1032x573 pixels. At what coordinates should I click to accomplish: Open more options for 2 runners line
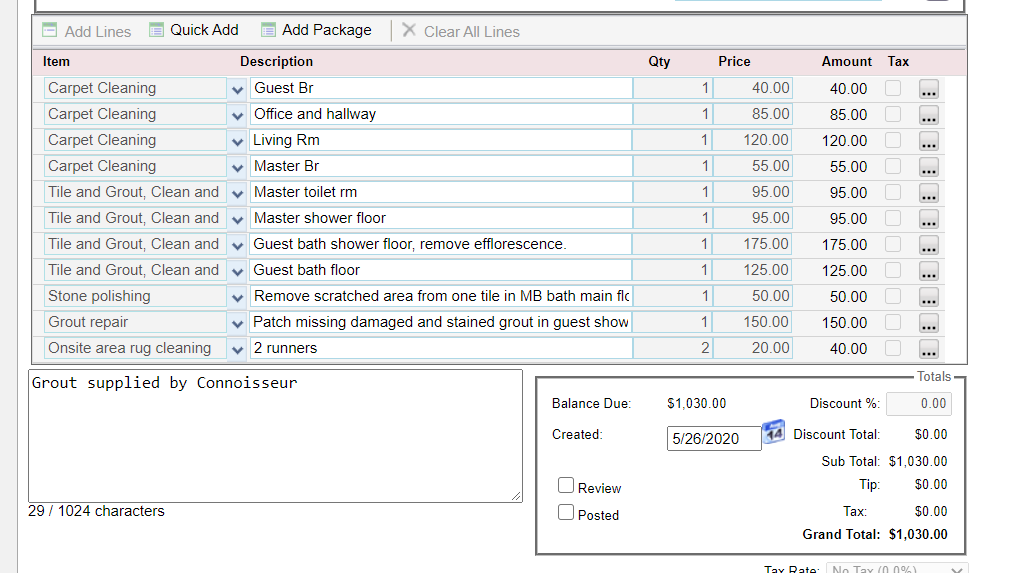(929, 349)
